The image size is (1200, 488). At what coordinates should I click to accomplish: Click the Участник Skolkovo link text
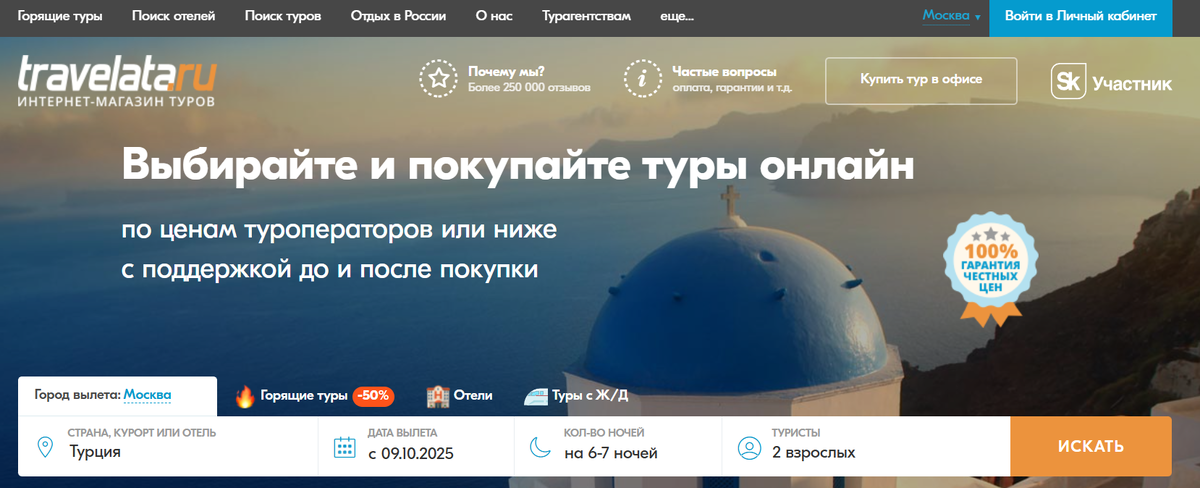pyautogui.click(x=1132, y=83)
